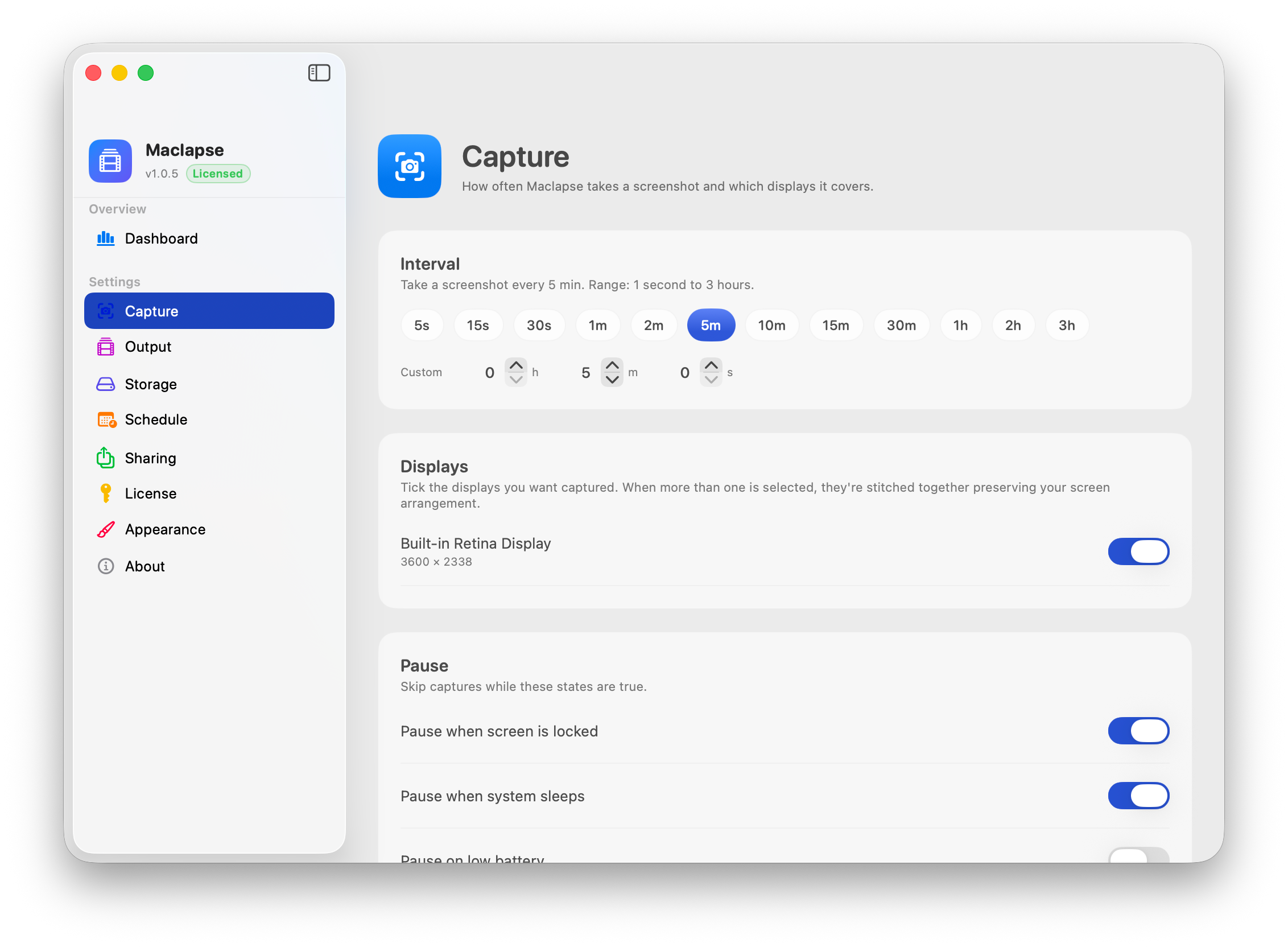1288x947 pixels.
Task: Click the Maclapse app name text
Action: pos(185,150)
